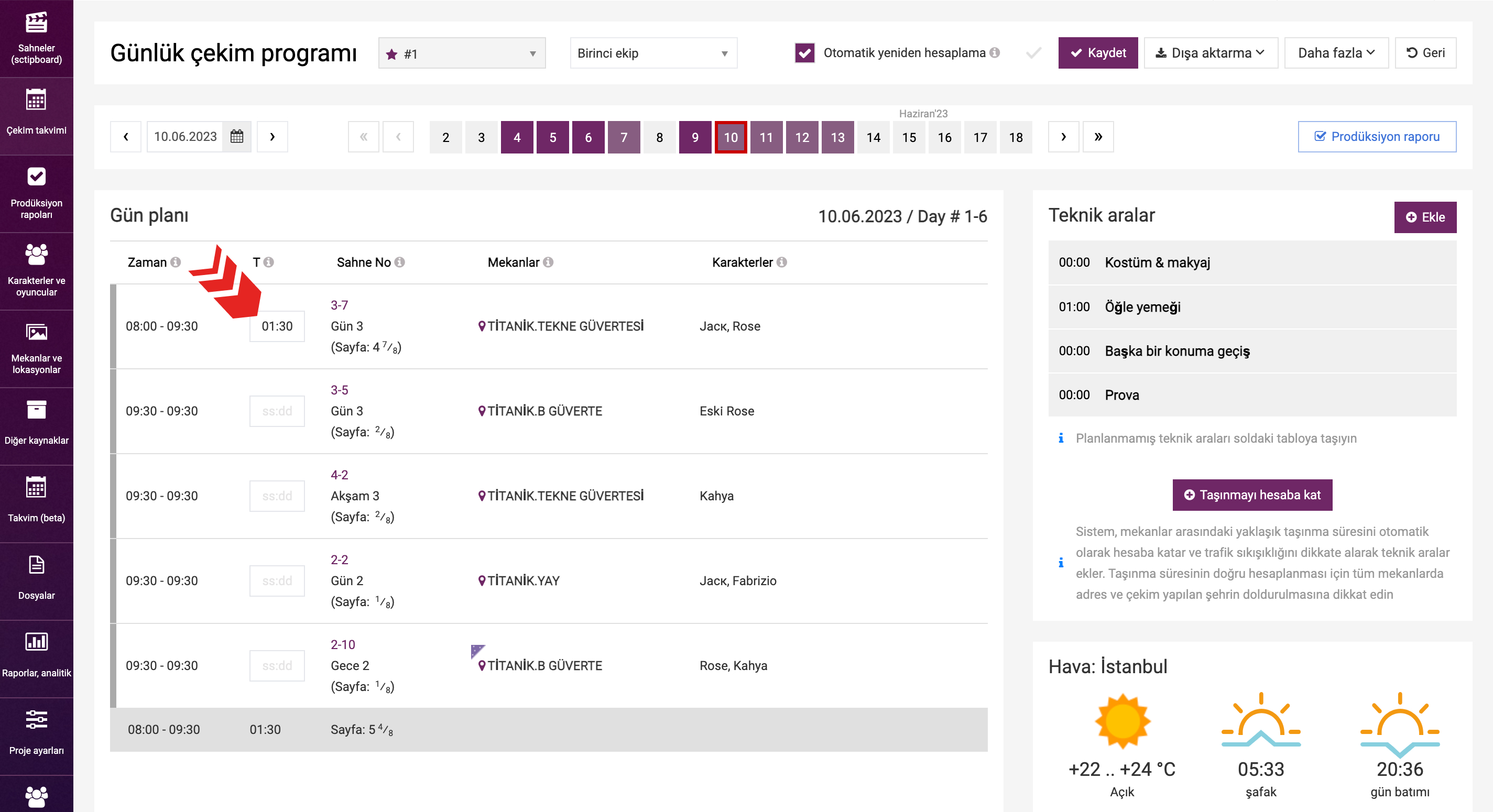Viewport: 1493px width, 812px height.
Task: Open scene 3-7 link
Action: (339, 305)
